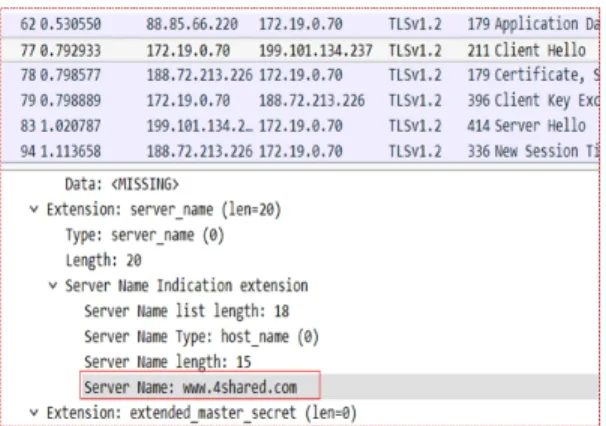Select packet 94 New Session Ticket row
The width and height of the screenshot is (606, 426).
coord(300,151)
